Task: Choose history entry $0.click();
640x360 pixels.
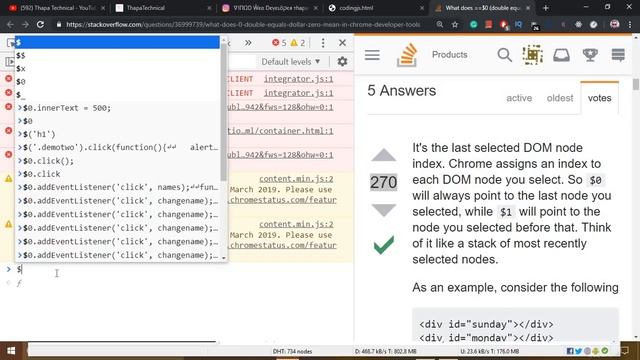Action: click(x=118, y=161)
